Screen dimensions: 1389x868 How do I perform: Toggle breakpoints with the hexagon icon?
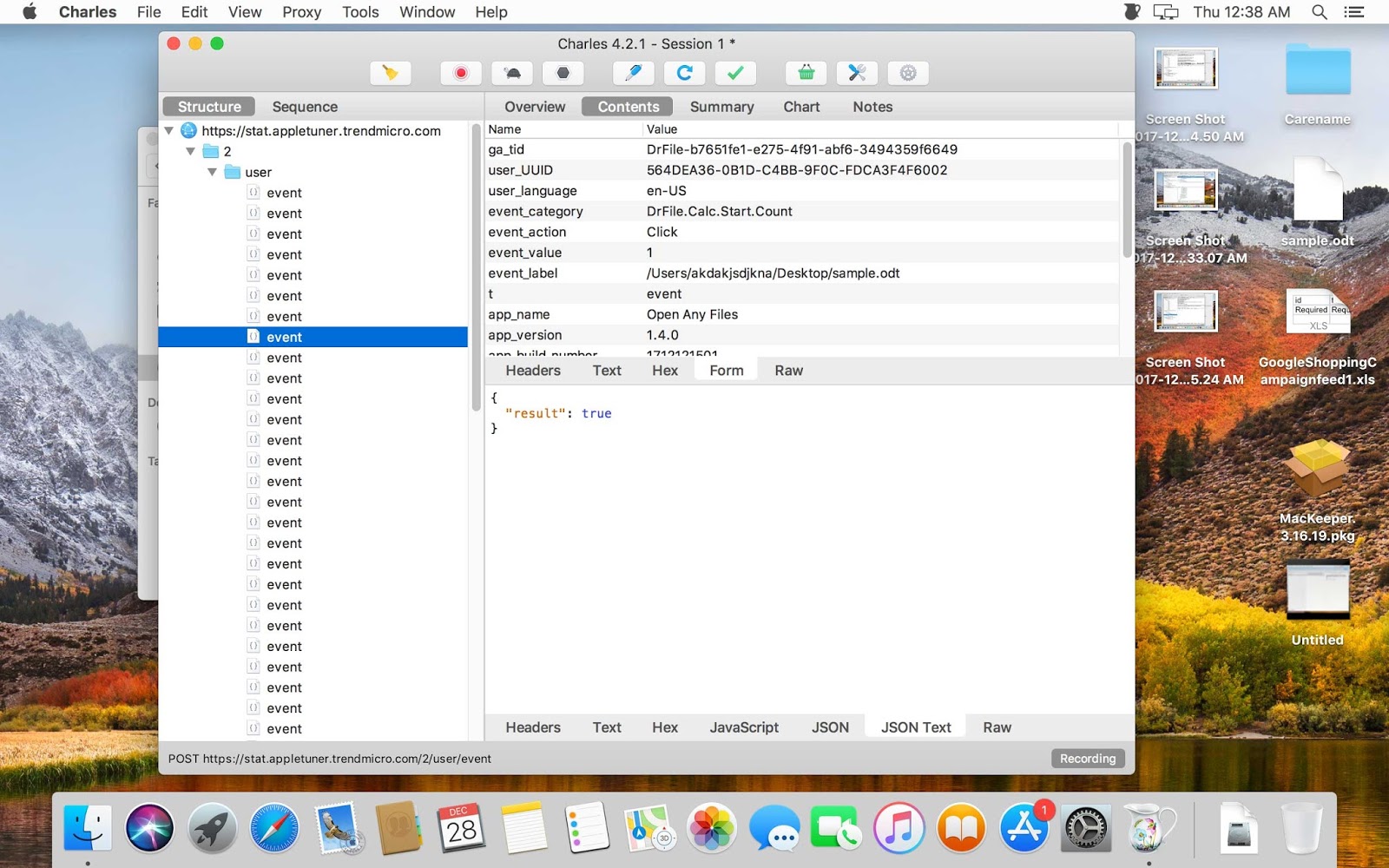[x=563, y=73]
